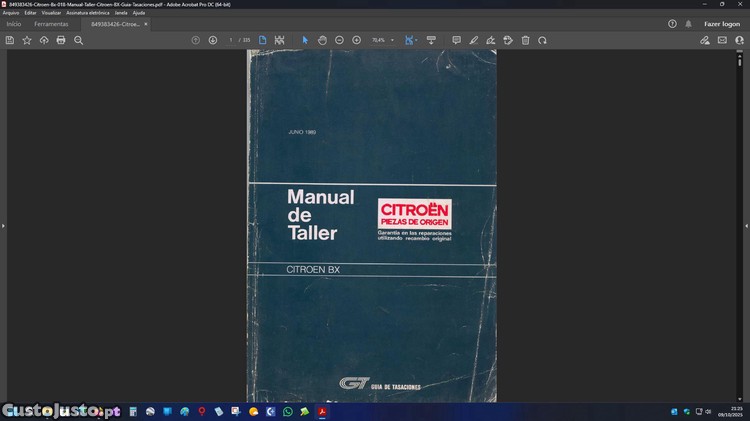
Task: Open WhatsApp from the Windows taskbar
Action: tap(288, 411)
